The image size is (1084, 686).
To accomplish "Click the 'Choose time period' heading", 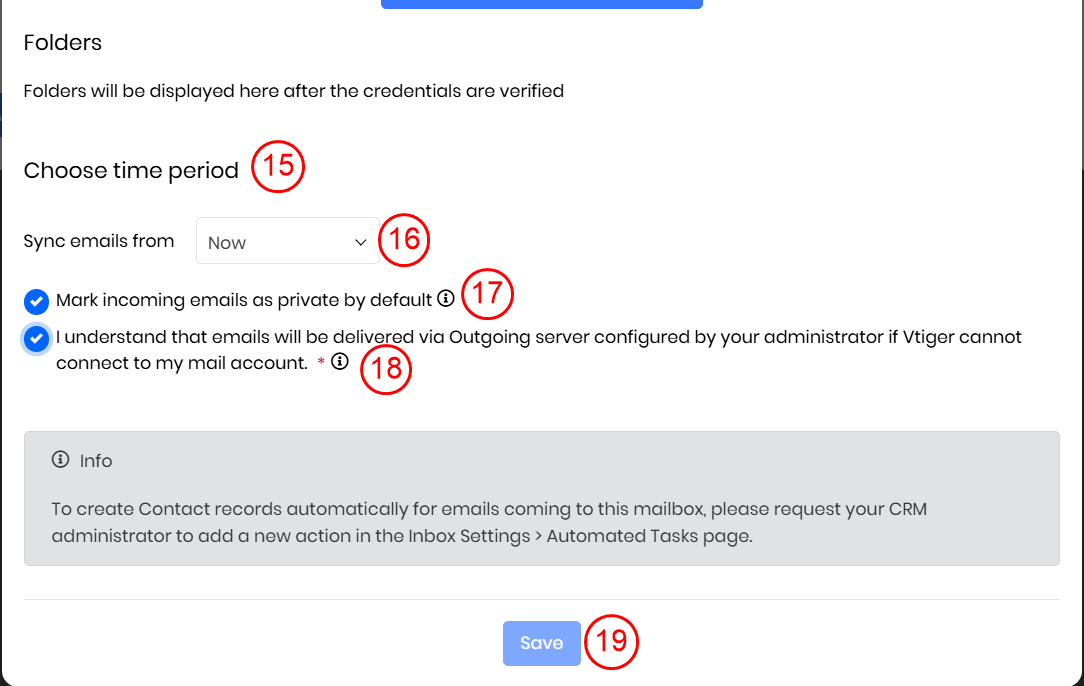I will [x=131, y=171].
